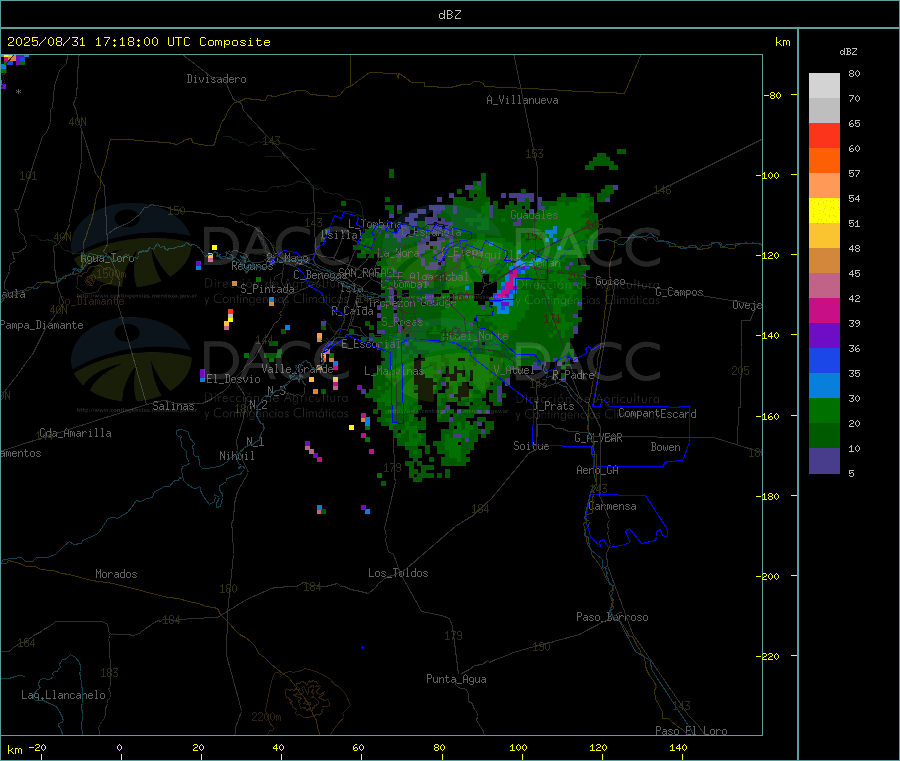Click the 'Agua_Toro' map label

click(x=107, y=258)
